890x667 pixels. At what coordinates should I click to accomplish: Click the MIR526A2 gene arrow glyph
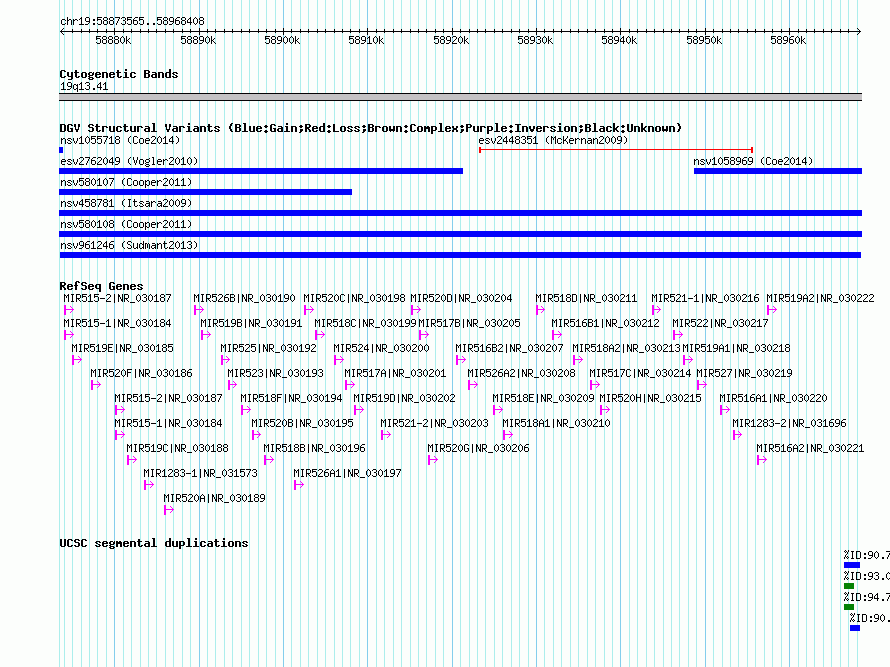(x=473, y=385)
